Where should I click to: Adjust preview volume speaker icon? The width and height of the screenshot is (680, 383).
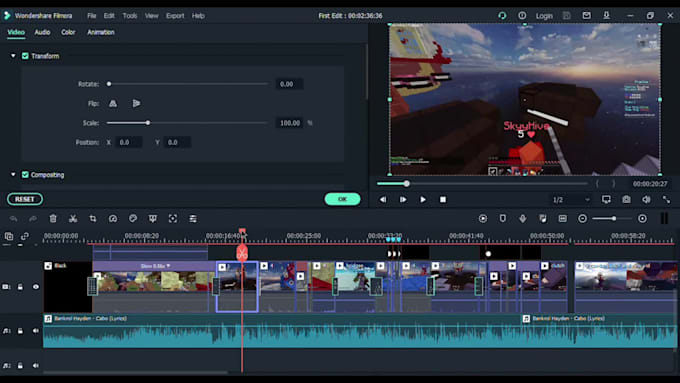coord(646,200)
